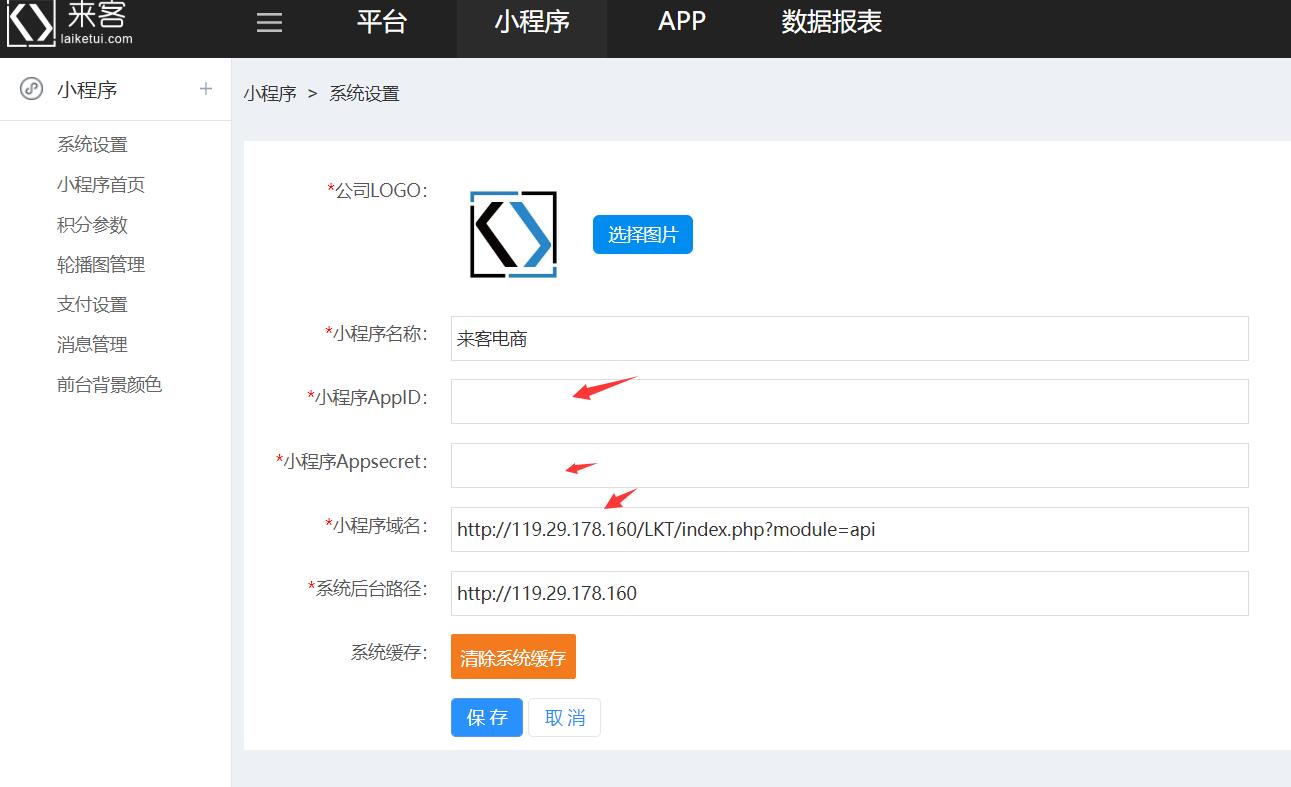
Task: Open 积分参数 in the sidebar
Action: [92, 225]
